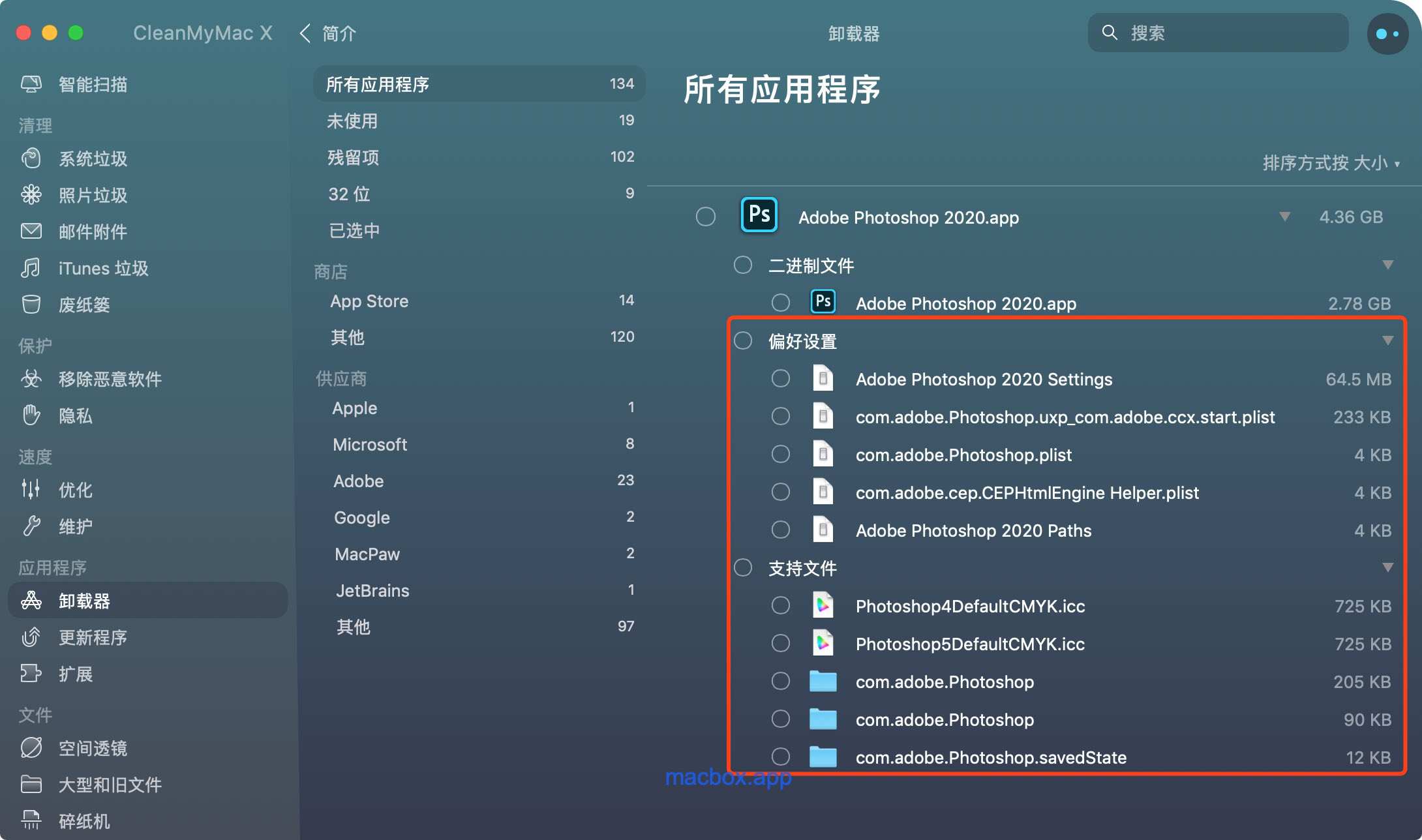Select Microsoft vendor filter
Screen dimensions: 1422x840
point(479,444)
